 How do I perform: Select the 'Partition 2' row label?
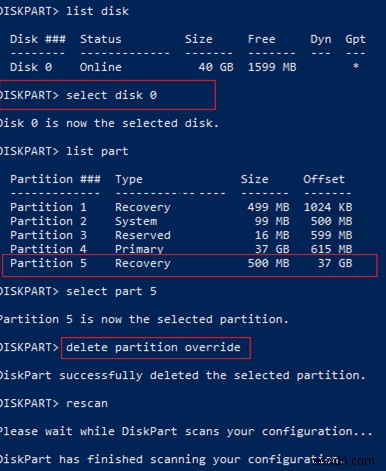pos(48,221)
